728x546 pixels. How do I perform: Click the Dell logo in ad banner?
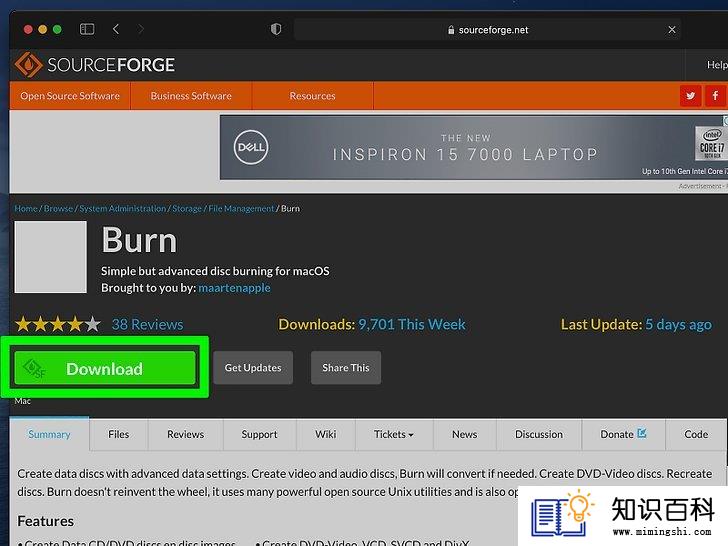pos(251,147)
